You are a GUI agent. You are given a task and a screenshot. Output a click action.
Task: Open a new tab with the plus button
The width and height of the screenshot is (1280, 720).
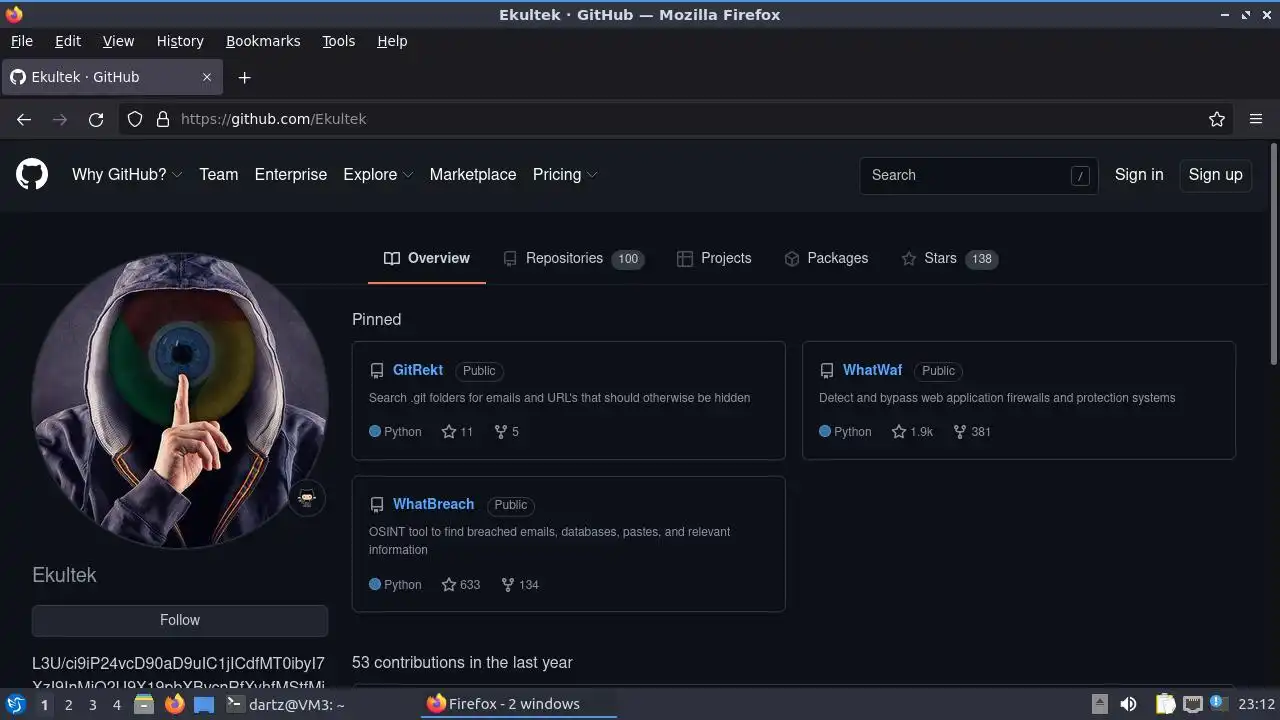coord(244,77)
